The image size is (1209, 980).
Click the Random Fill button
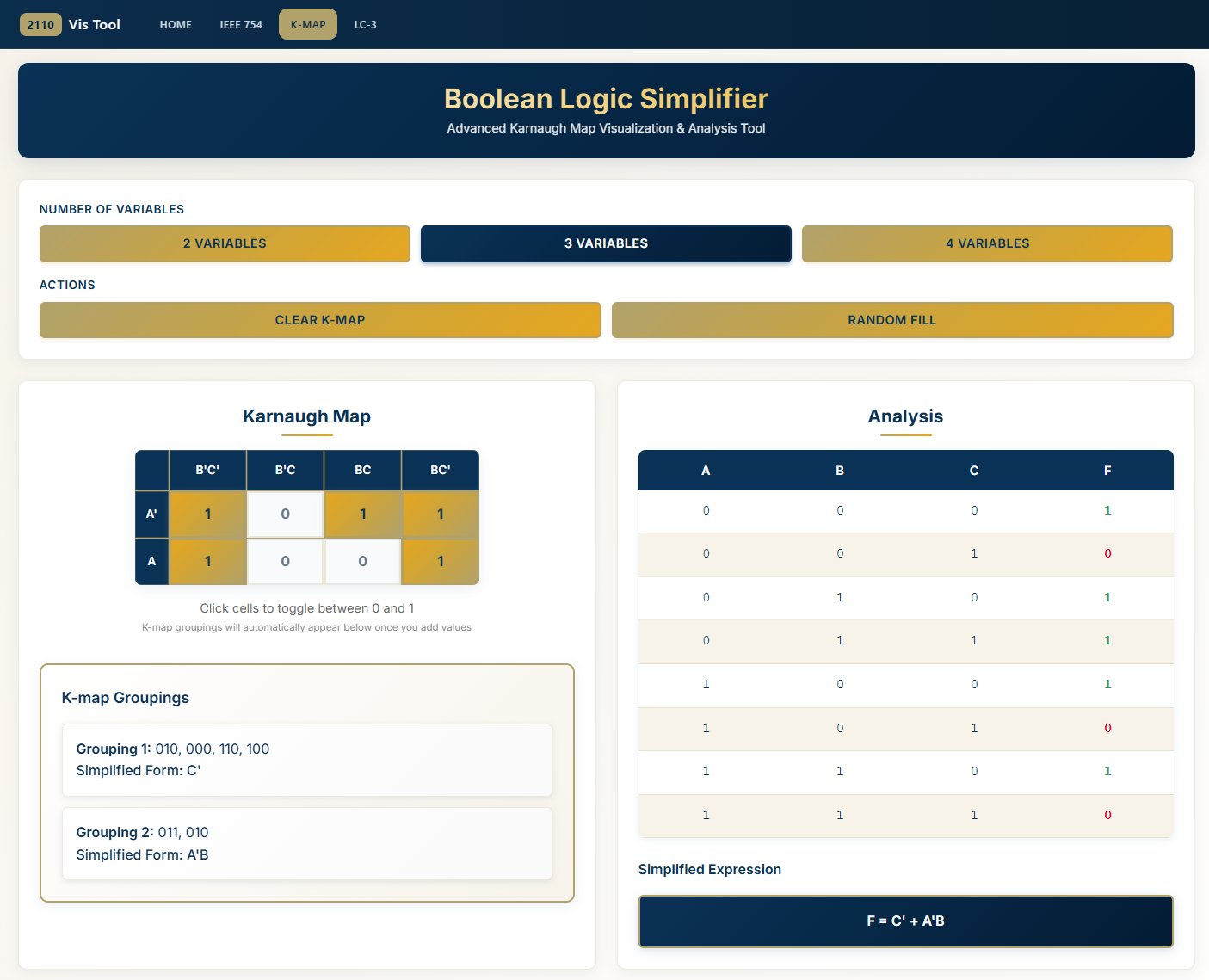tap(891, 320)
